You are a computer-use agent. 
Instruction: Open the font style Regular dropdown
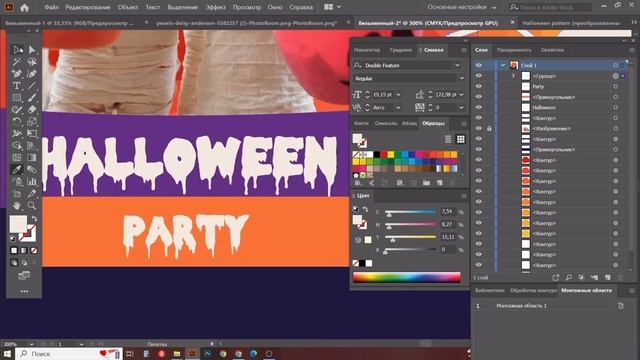[x=462, y=78]
